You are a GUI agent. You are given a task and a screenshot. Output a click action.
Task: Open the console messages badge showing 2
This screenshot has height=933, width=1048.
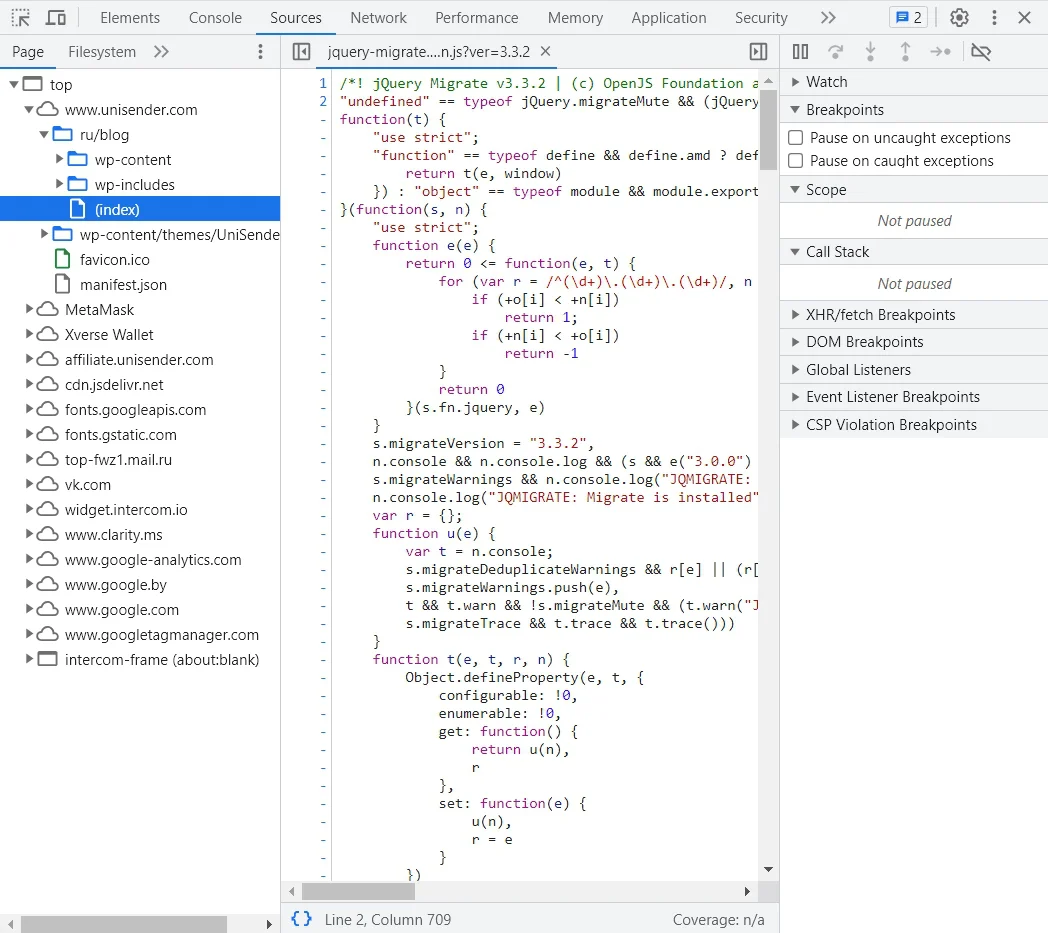908,18
